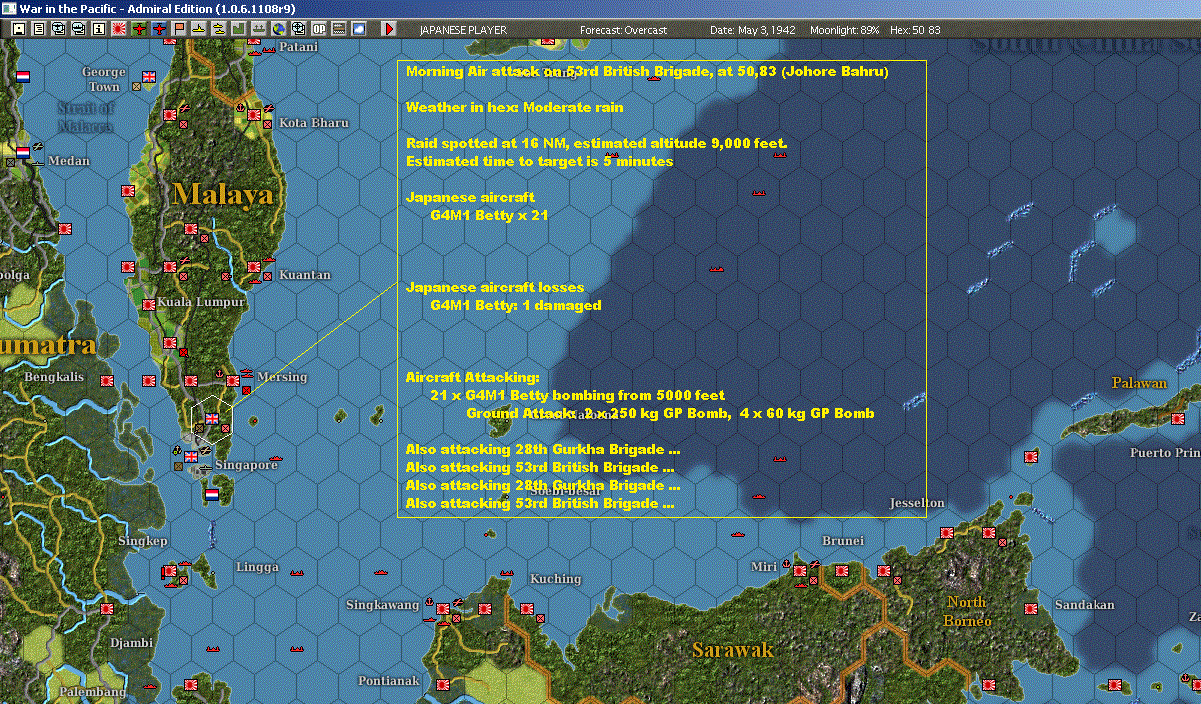The width and height of the screenshot is (1201, 704).
Task: Select red plane on green background icon
Action: (138, 29)
